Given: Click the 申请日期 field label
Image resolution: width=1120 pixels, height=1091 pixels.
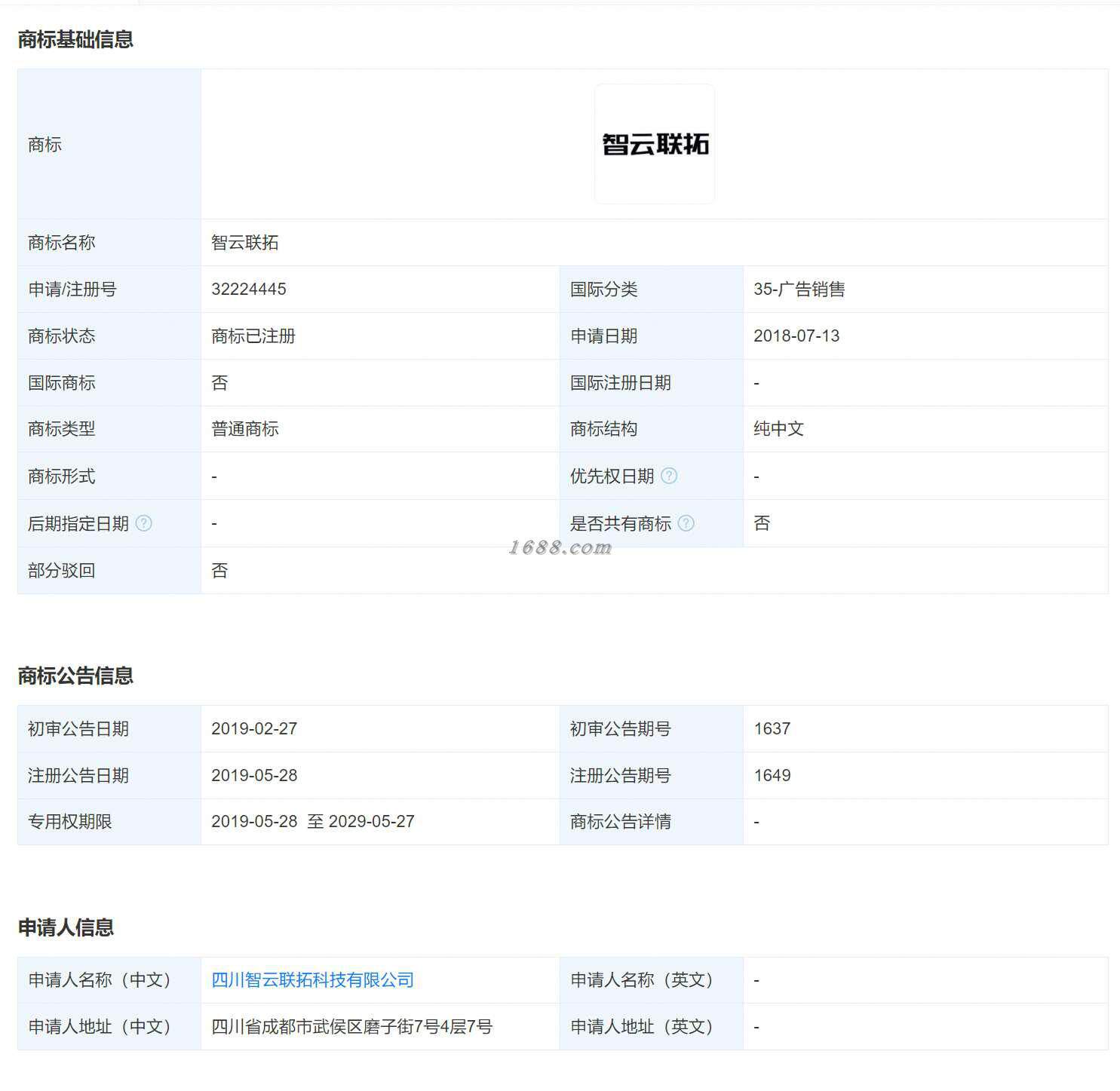Looking at the screenshot, I should pos(604,336).
